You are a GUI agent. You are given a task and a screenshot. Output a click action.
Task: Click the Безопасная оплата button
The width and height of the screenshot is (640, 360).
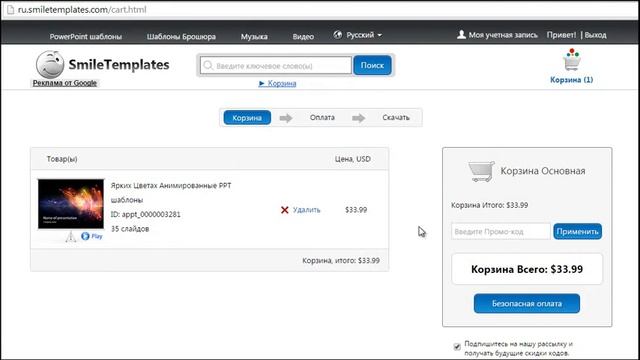tap(527, 303)
